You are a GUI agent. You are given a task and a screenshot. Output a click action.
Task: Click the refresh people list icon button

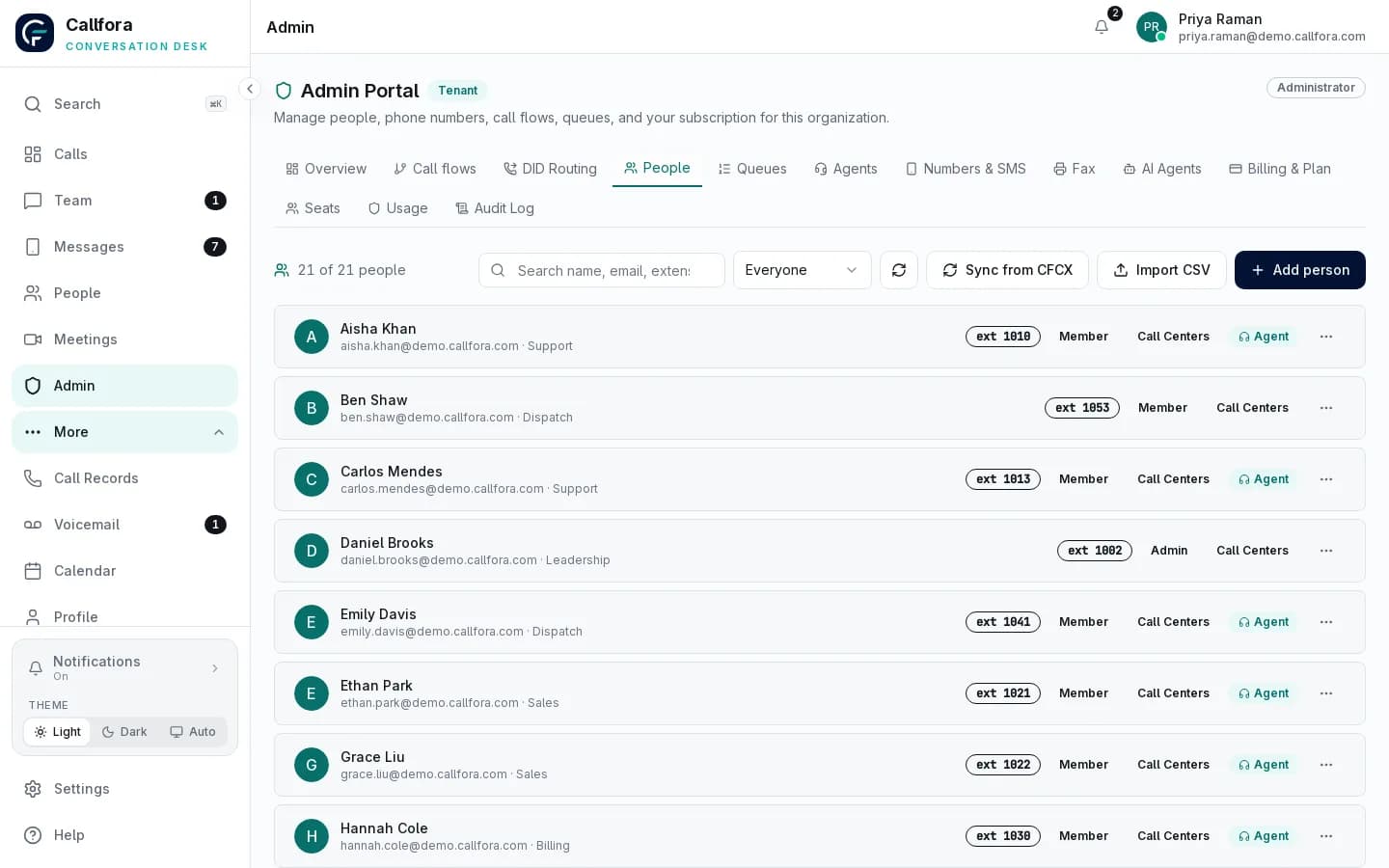pyautogui.click(x=899, y=270)
